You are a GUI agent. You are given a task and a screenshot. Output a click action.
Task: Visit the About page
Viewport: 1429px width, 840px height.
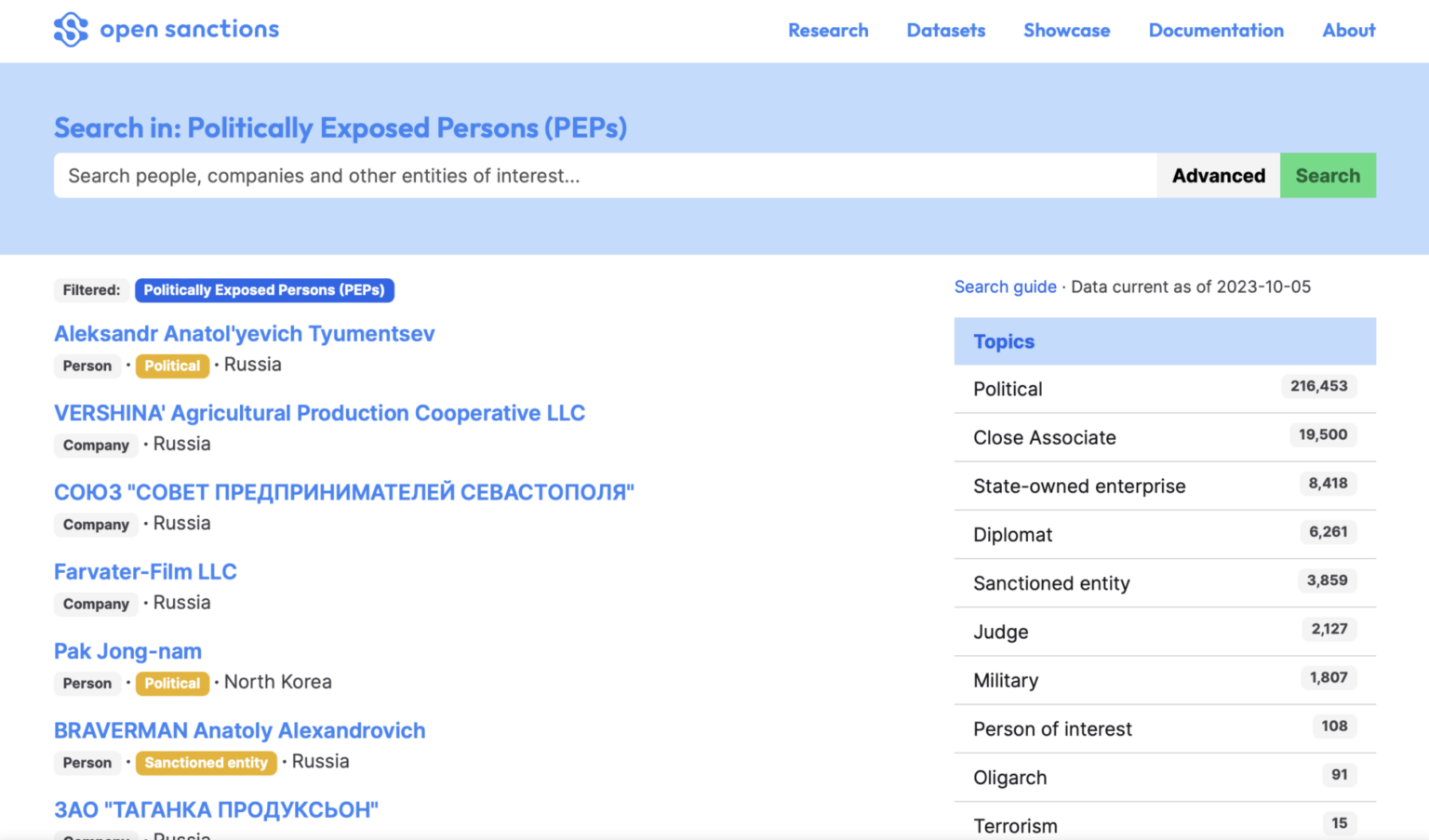(x=1348, y=30)
